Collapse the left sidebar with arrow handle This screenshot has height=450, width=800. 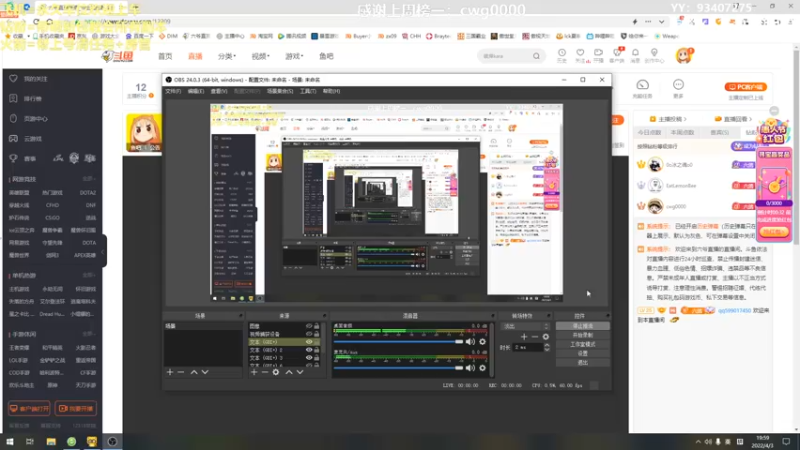[x=104, y=251]
